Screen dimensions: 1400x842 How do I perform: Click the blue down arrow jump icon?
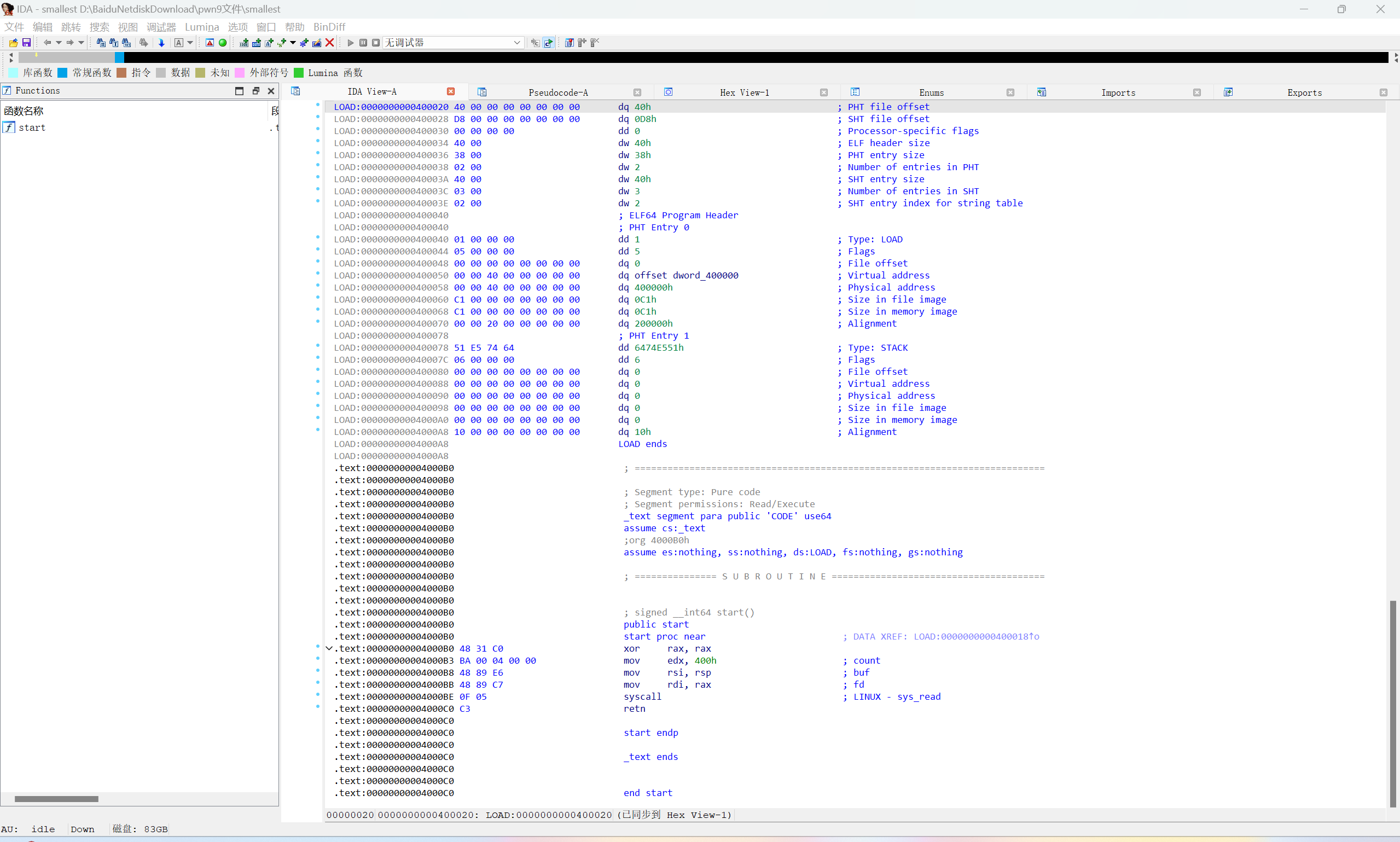pos(162,43)
